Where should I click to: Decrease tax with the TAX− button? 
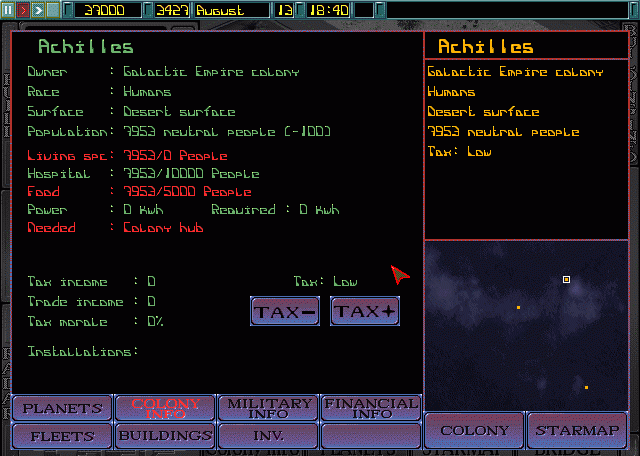pyautogui.click(x=284, y=311)
